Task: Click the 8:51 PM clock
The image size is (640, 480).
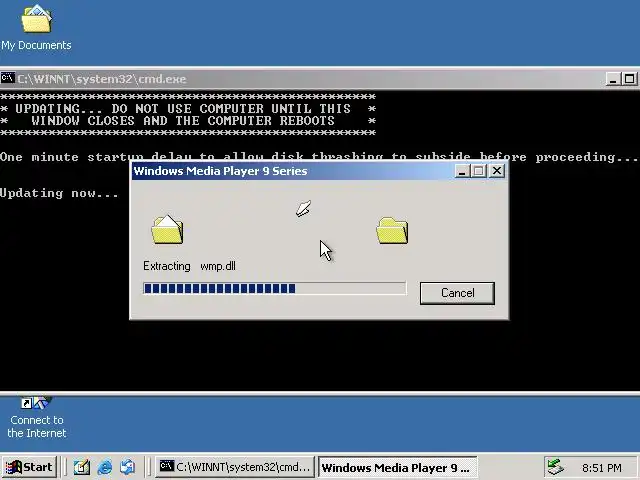Action: point(602,468)
